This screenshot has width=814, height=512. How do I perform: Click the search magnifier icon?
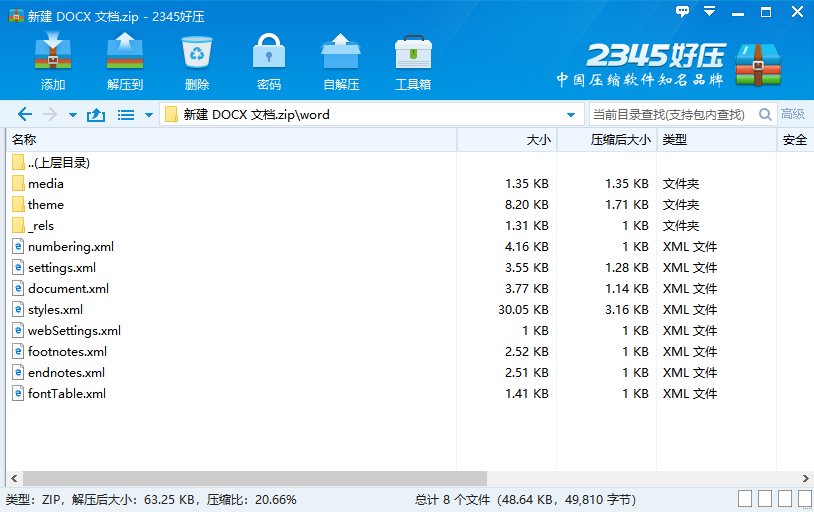point(766,115)
